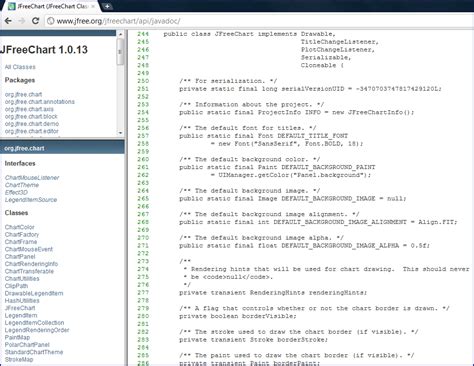
Task: Open the PaintMap class
Action: pyautogui.click(x=17, y=337)
